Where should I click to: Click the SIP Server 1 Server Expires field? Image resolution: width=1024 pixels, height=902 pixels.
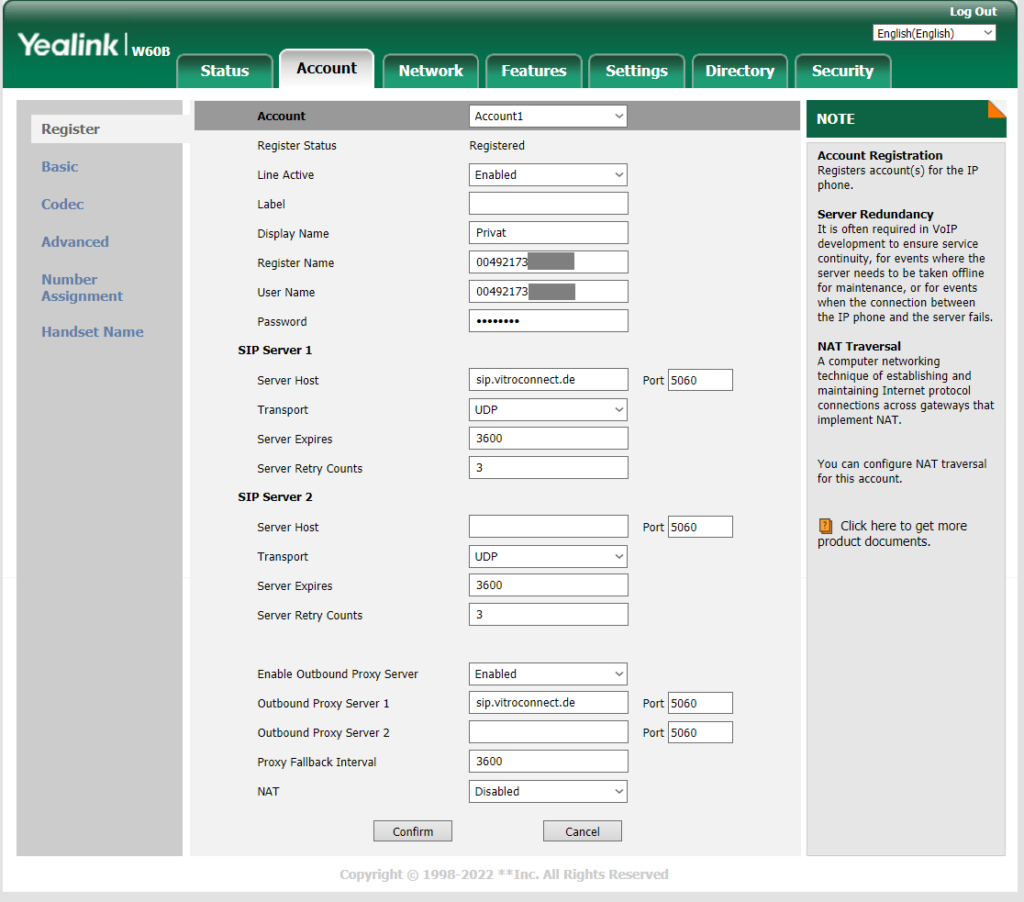[x=548, y=439]
